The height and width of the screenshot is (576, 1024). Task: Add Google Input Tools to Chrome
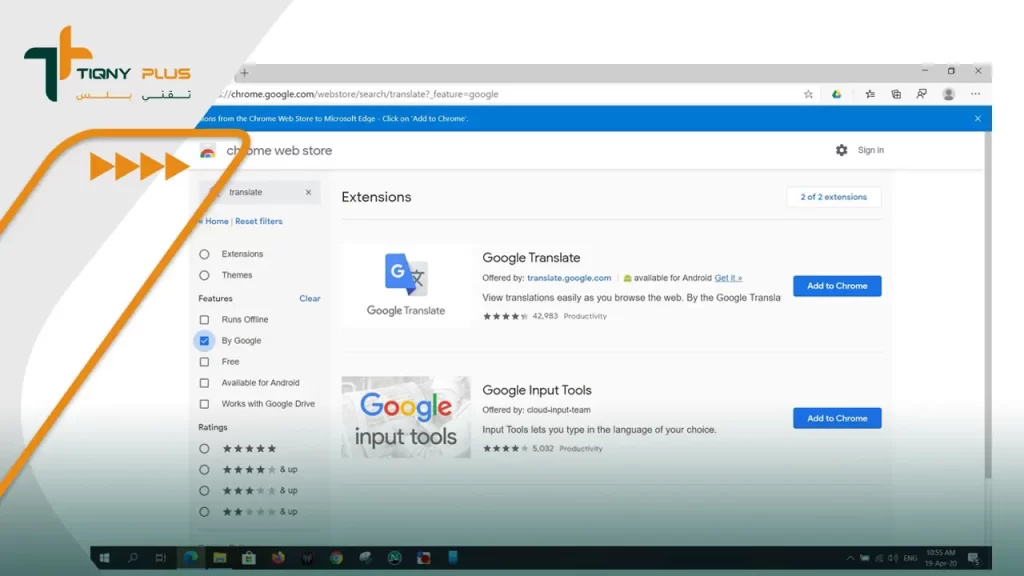837,419
